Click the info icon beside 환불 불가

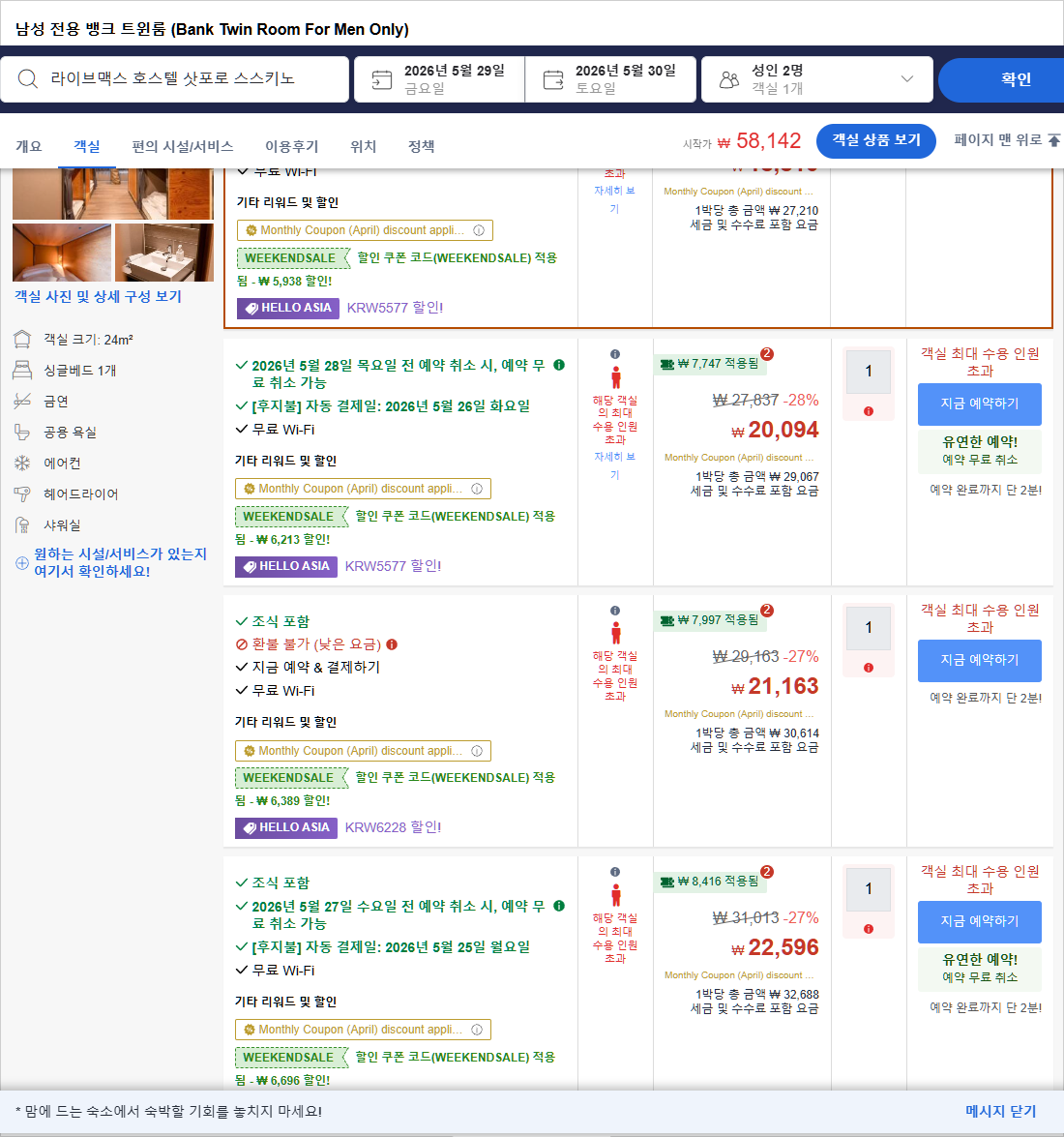point(392,644)
